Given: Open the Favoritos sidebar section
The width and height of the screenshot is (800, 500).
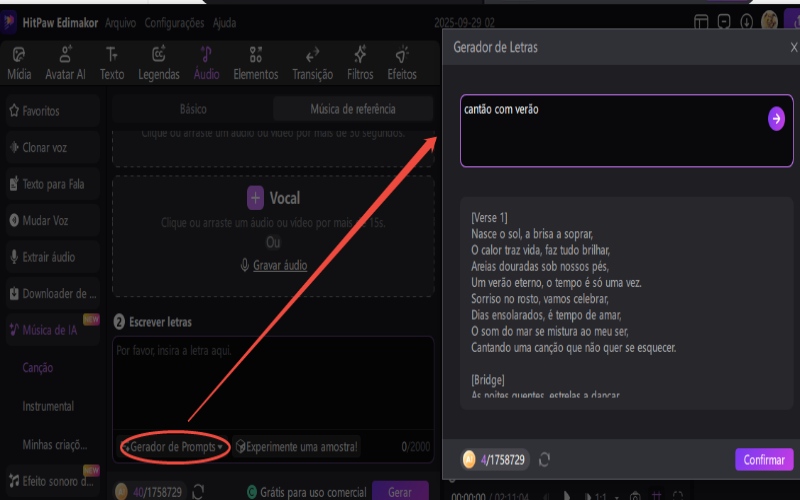Looking at the screenshot, I should [x=53, y=111].
